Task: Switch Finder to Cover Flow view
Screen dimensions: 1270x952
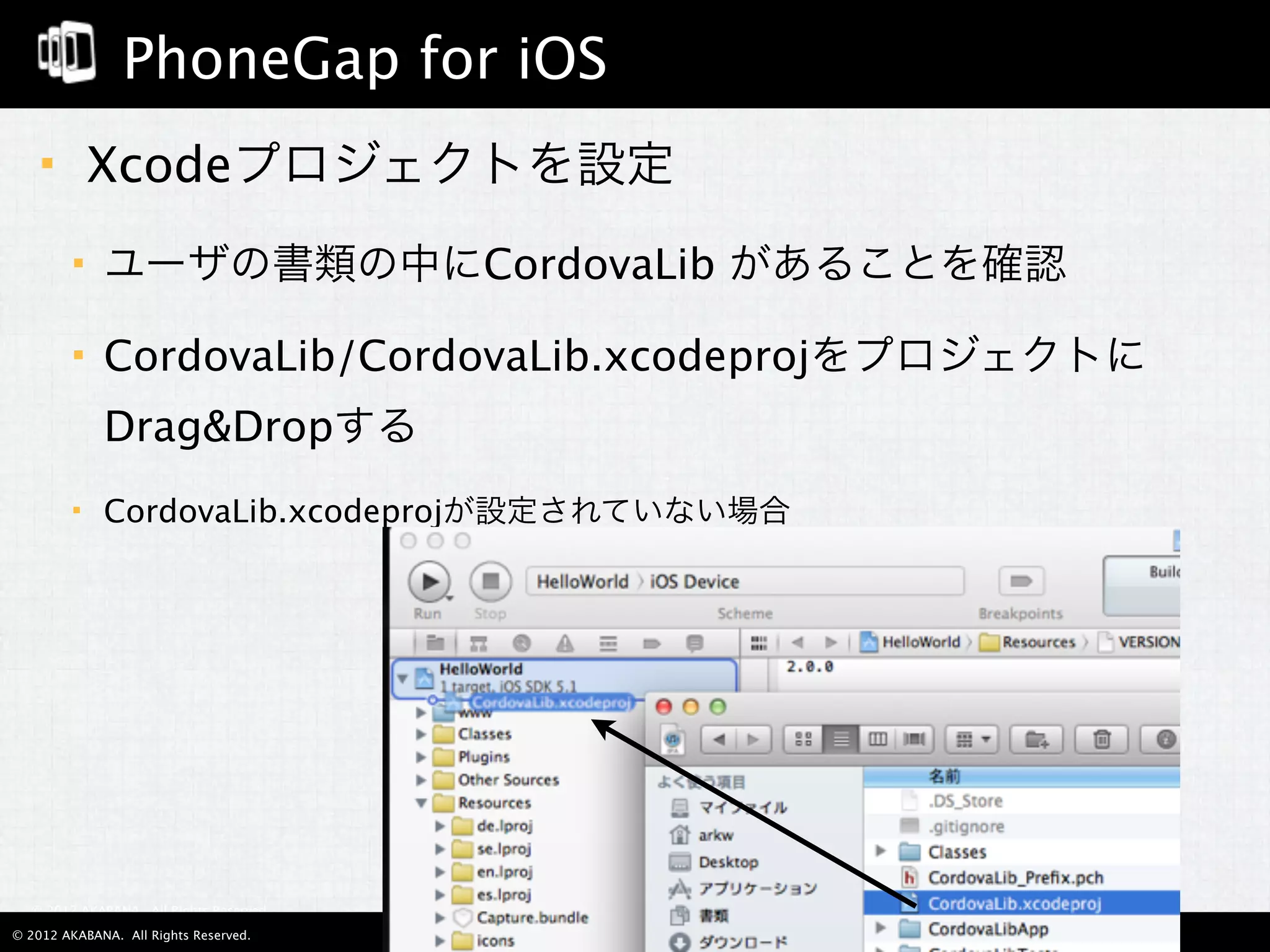Action: tap(915, 739)
